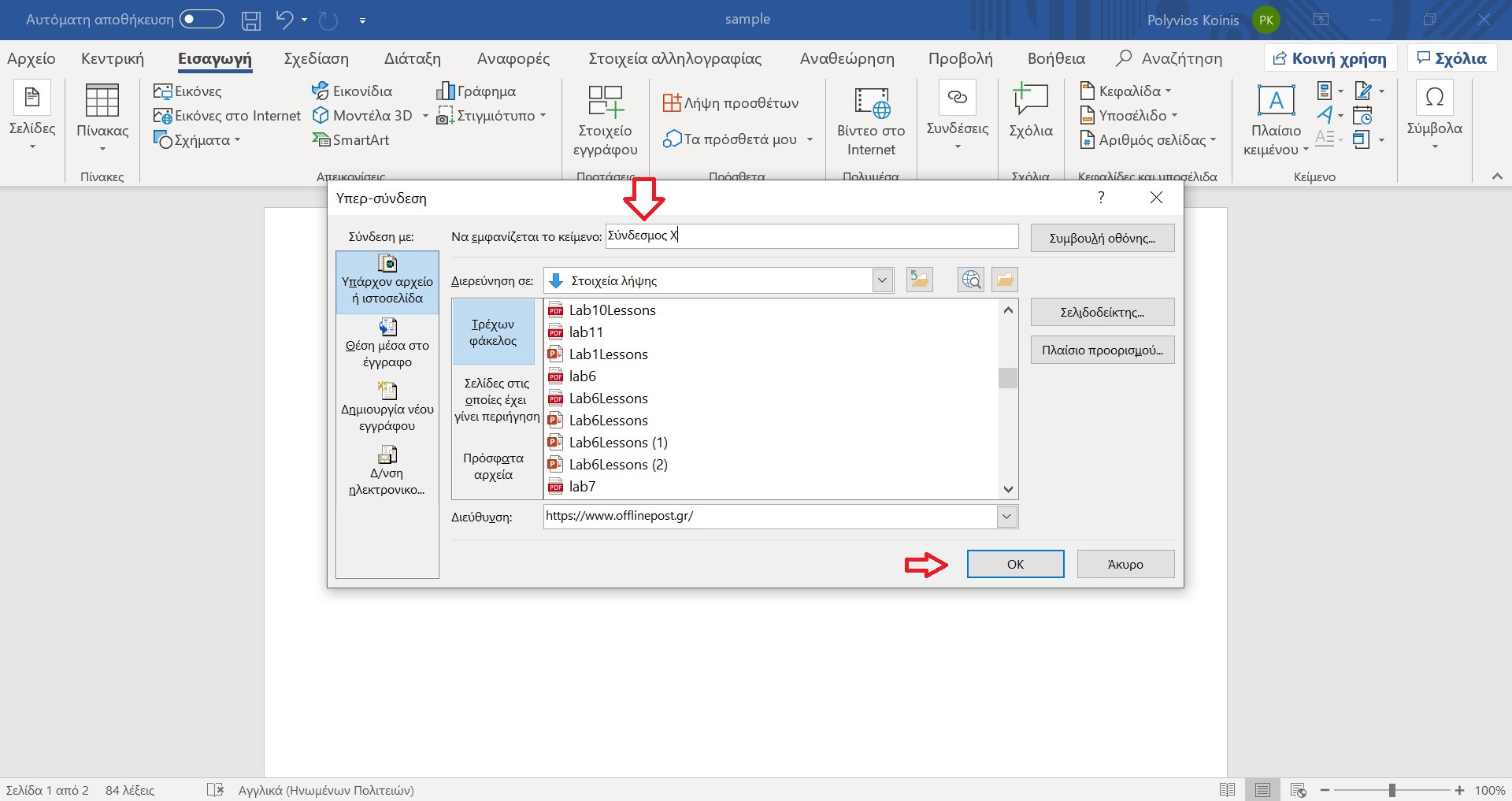Open the Πίνακας table insert dropdown
Viewport: 1512px width, 801px height.
coord(102,118)
